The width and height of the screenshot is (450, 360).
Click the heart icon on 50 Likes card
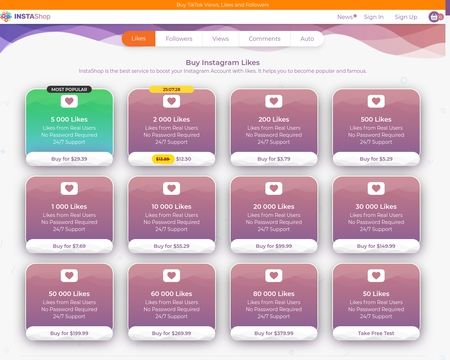click(x=376, y=276)
